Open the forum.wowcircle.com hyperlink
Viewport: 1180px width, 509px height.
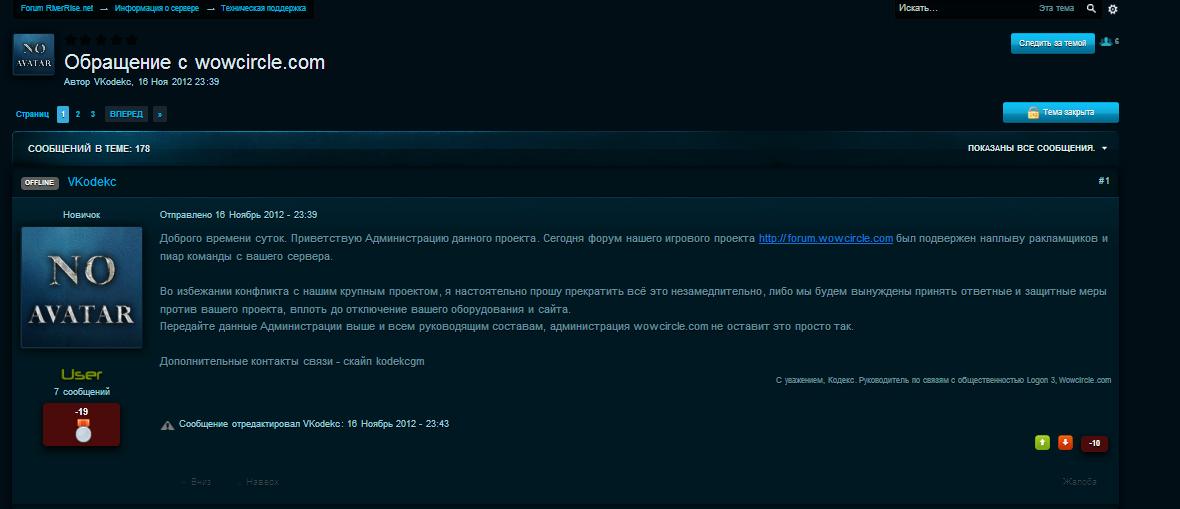pyautogui.click(x=826, y=239)
